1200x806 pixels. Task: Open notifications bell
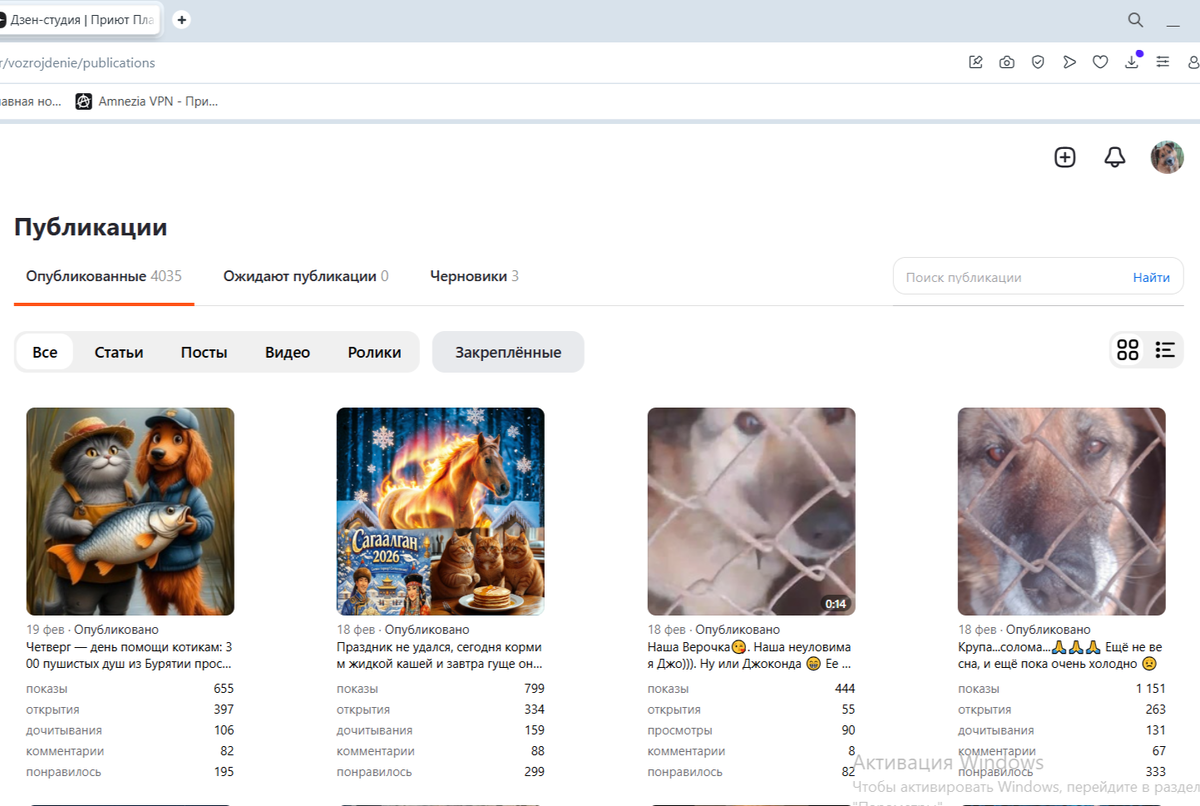pyautogui.click(x=1115, y=157)
